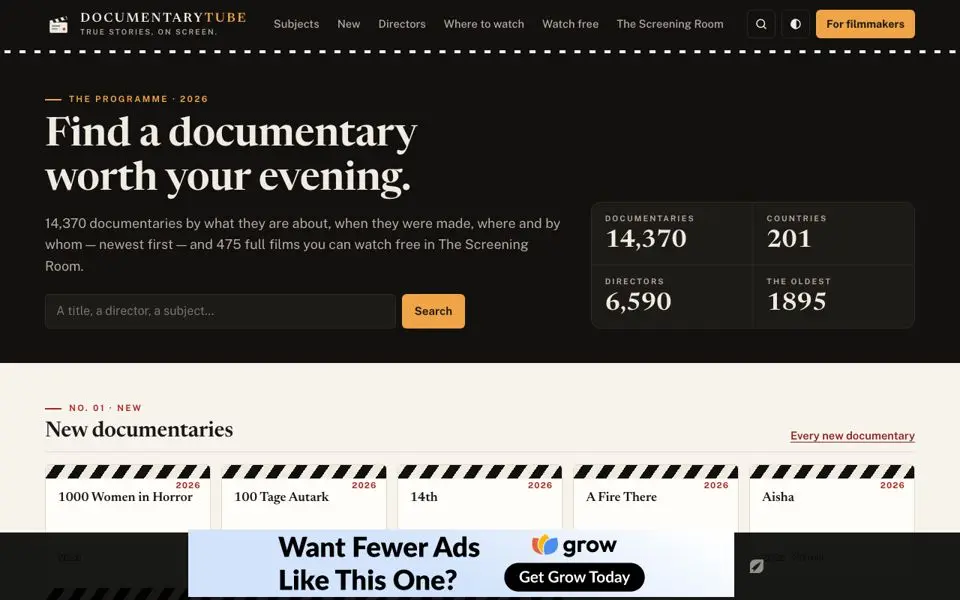Click the Directors 6,590 stat
The height and width of the screenshot is (600, 960).
672,296
